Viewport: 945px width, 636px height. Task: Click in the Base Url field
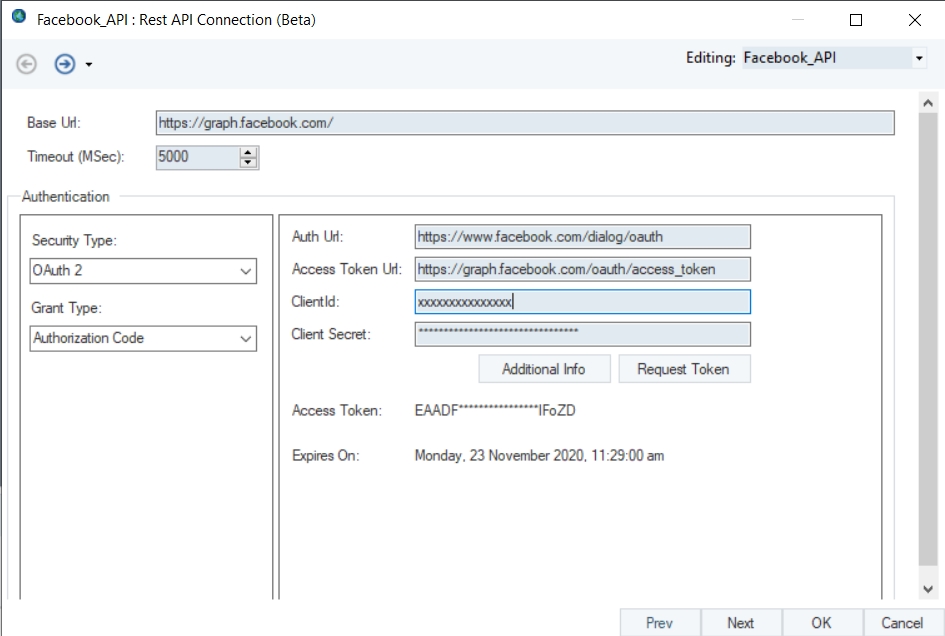click(x=525, y=123)
